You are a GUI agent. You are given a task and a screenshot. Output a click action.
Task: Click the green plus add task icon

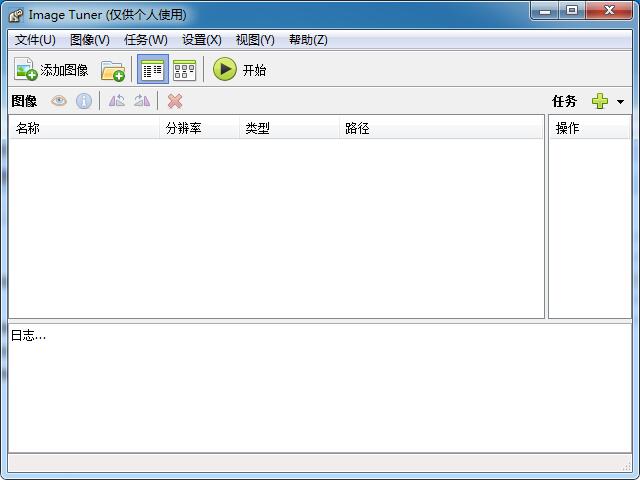[x=600, y=101]
